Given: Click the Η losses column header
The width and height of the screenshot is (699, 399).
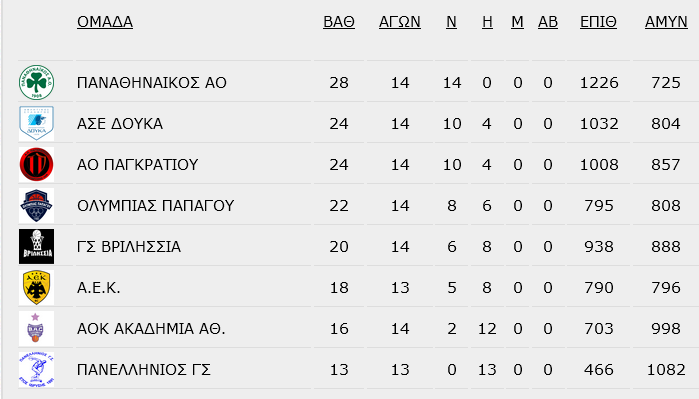Looking at the screenshot, I should coord(487,21).
